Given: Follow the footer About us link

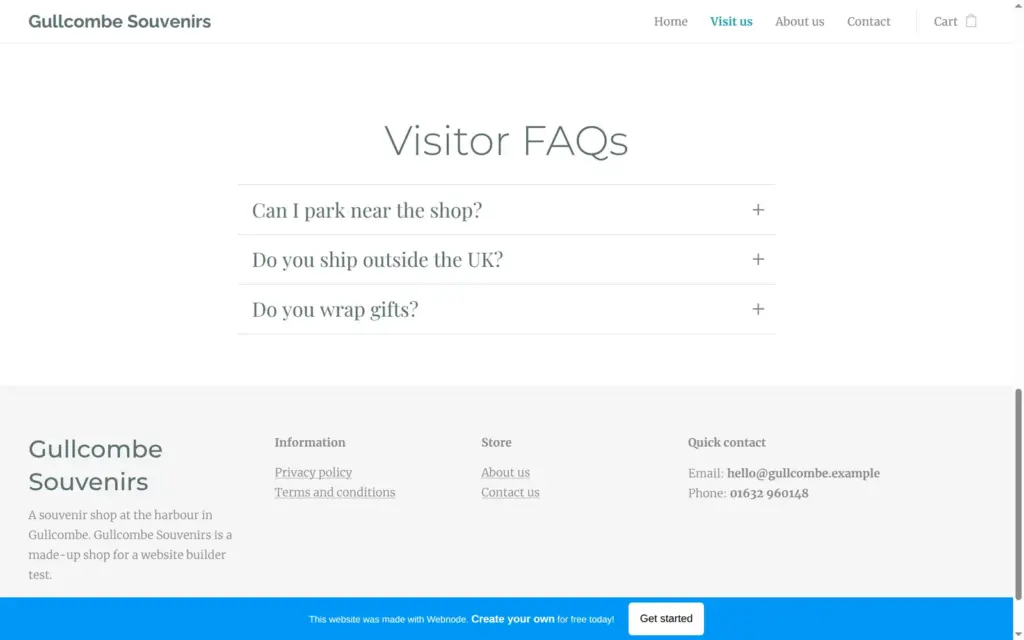Looking at the screenshot, I should click(505, 472).
